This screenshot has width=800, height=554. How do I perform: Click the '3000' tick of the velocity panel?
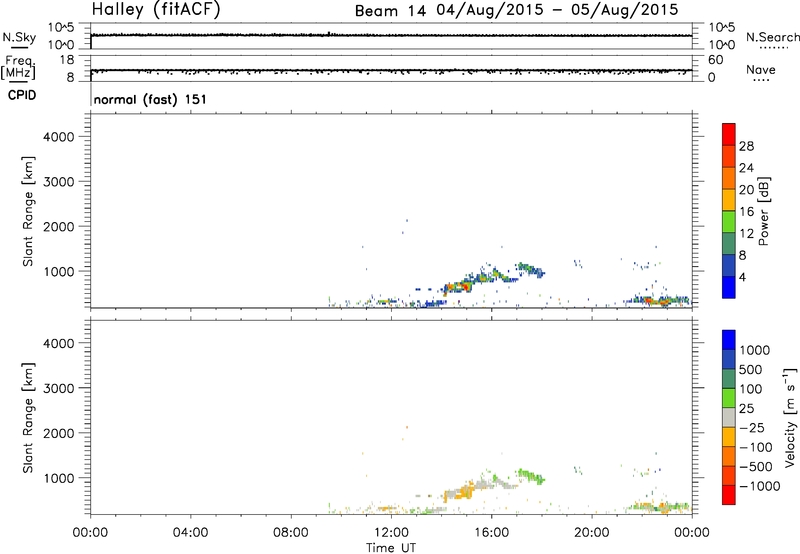coord(59,388)
